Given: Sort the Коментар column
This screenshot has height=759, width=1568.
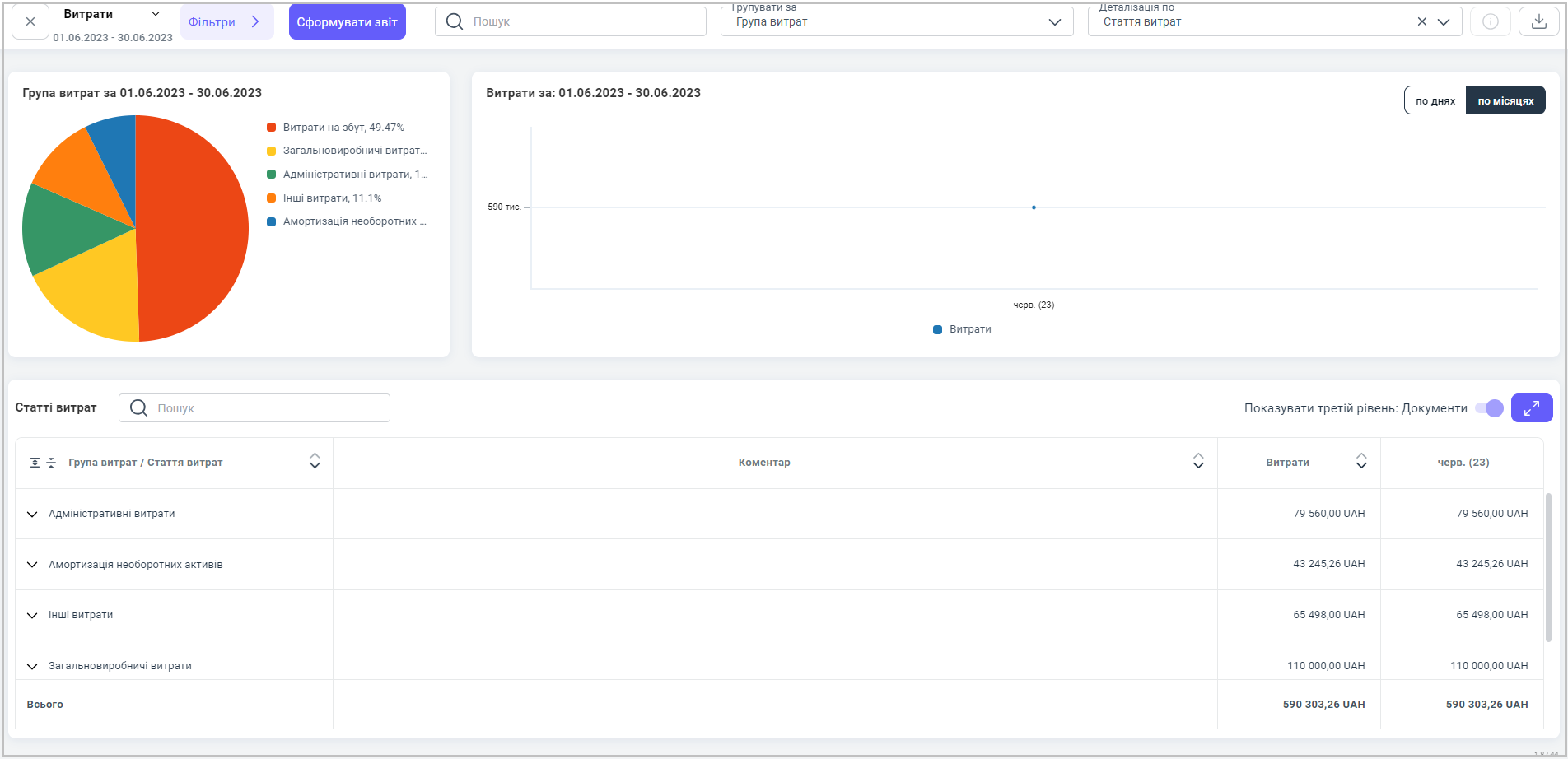Looking at the screenshot, I should tap(1198, 462).
